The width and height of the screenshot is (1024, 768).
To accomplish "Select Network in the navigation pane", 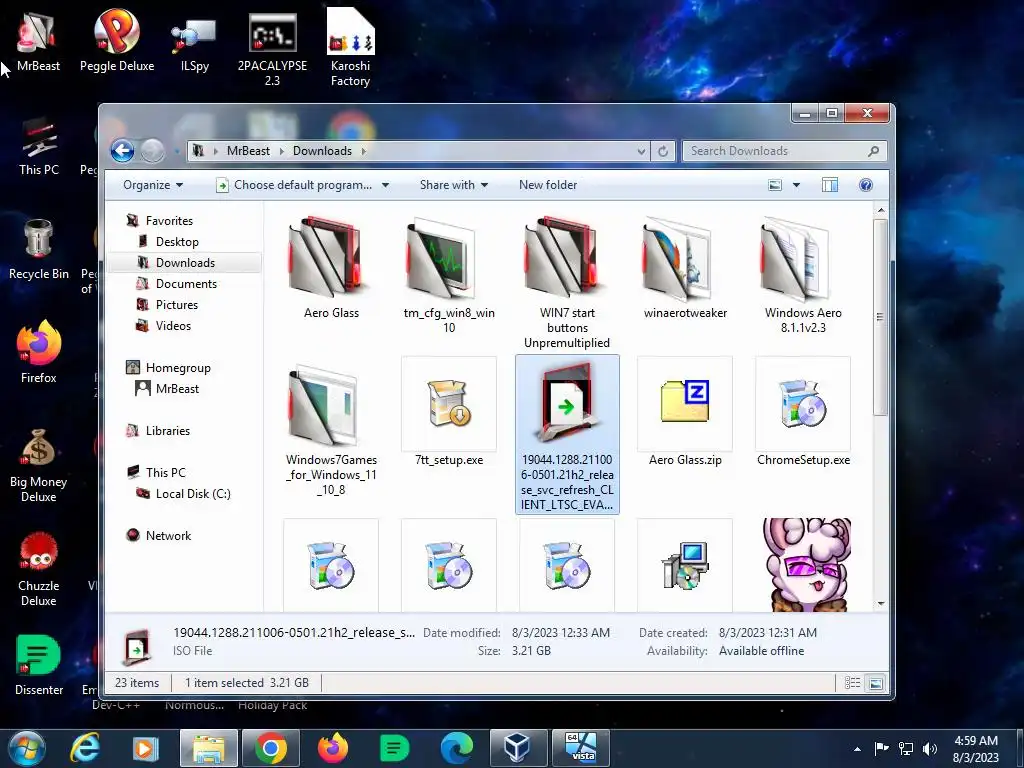I will [x=168, y=536].
